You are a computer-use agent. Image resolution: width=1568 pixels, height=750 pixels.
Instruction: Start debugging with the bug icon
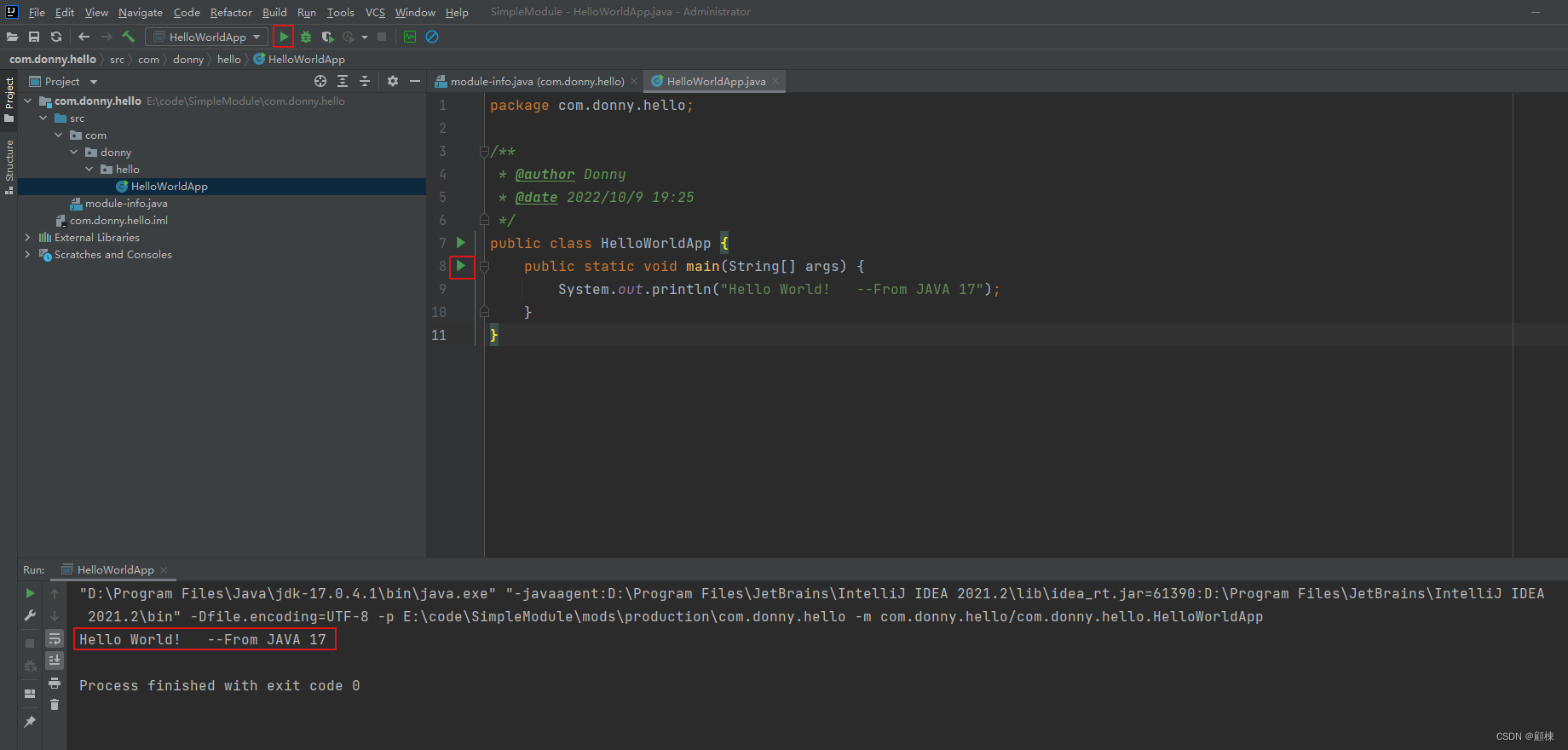click(x=306, y=37)
